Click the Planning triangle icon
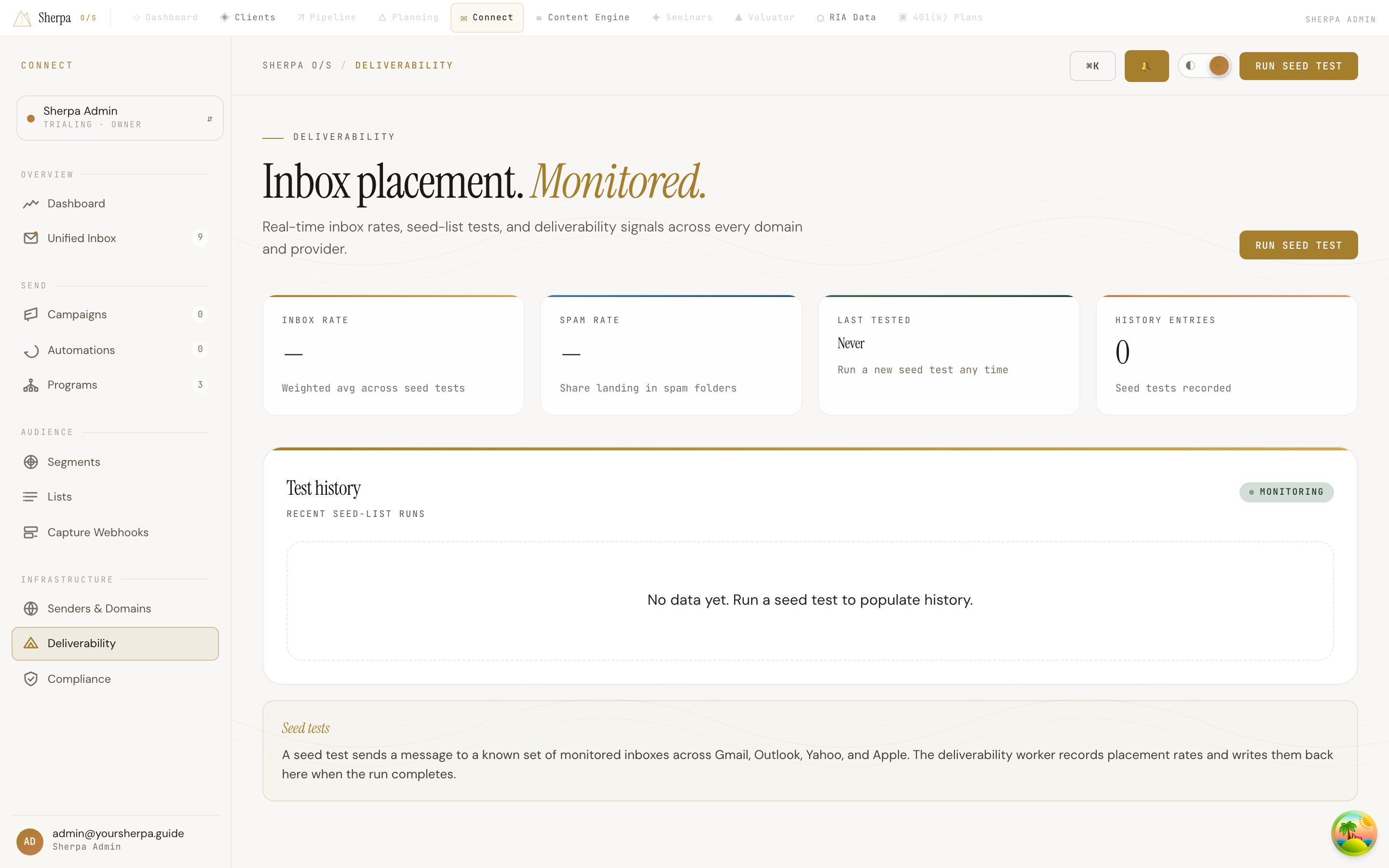Image resolution: width=1389 pixels, height=868 pixels. [x=382, y=18]
